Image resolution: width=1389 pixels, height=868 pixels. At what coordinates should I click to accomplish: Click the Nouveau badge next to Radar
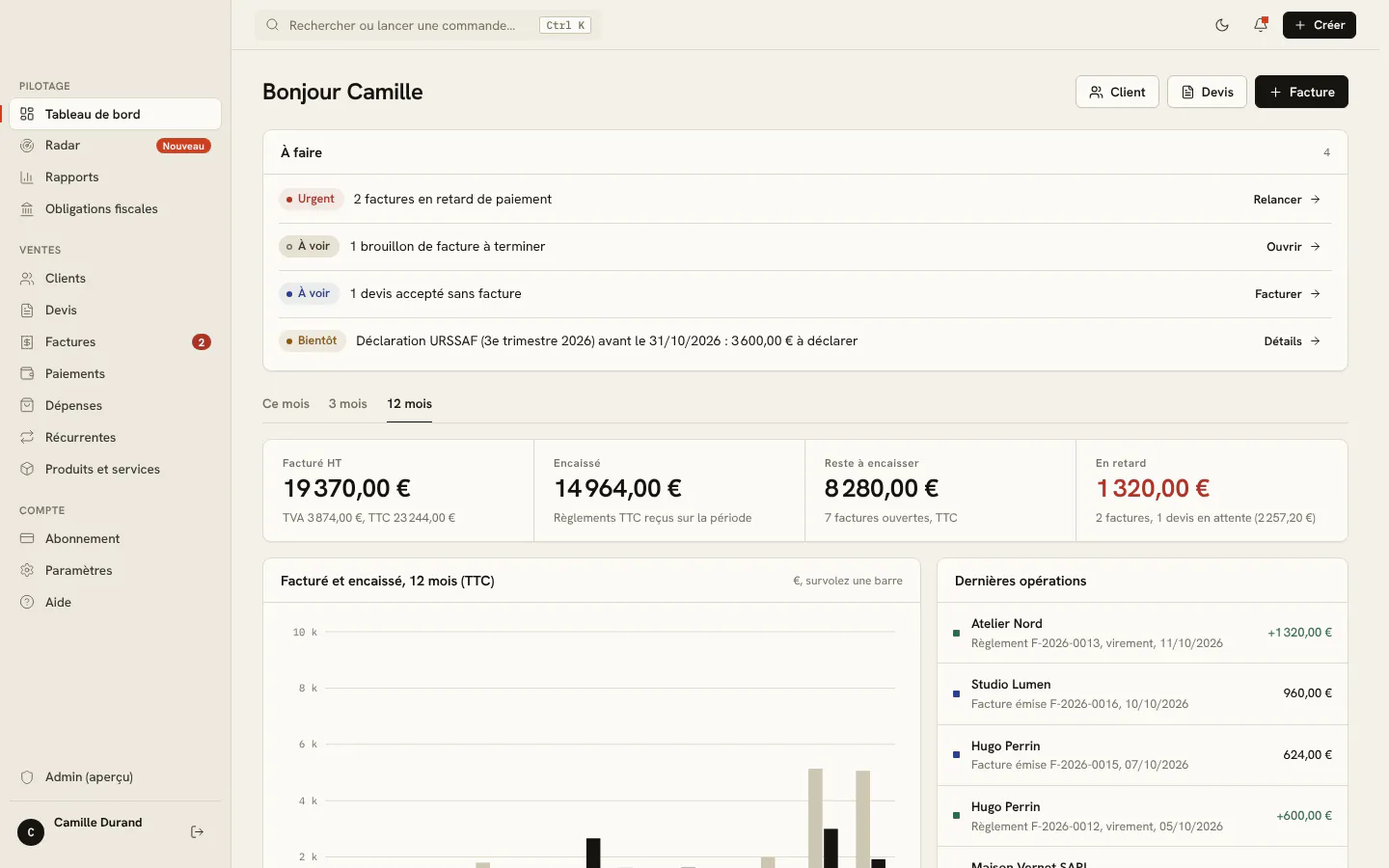coord(183,146)
